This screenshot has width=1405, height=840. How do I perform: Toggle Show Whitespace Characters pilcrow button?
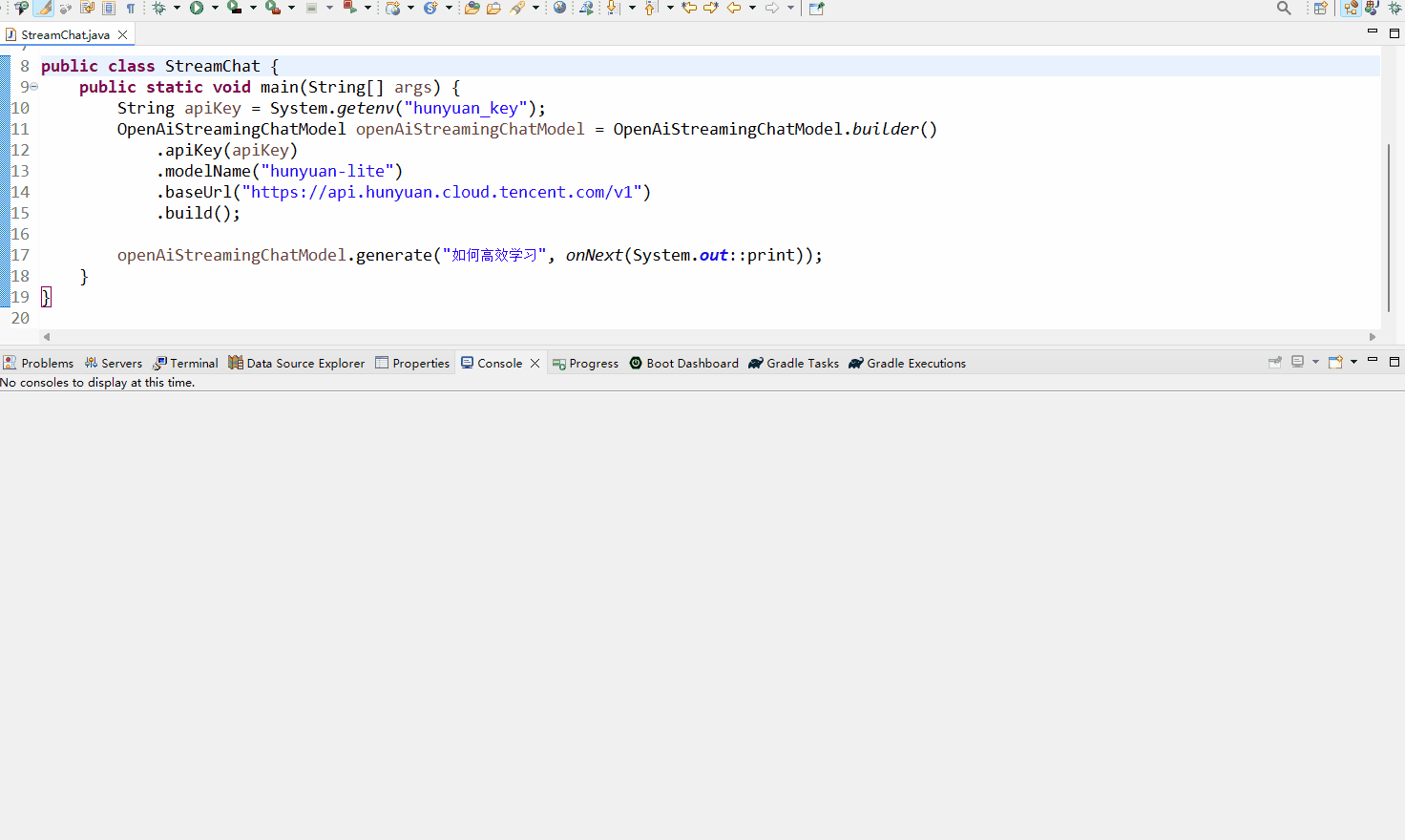tap(131, 8)
